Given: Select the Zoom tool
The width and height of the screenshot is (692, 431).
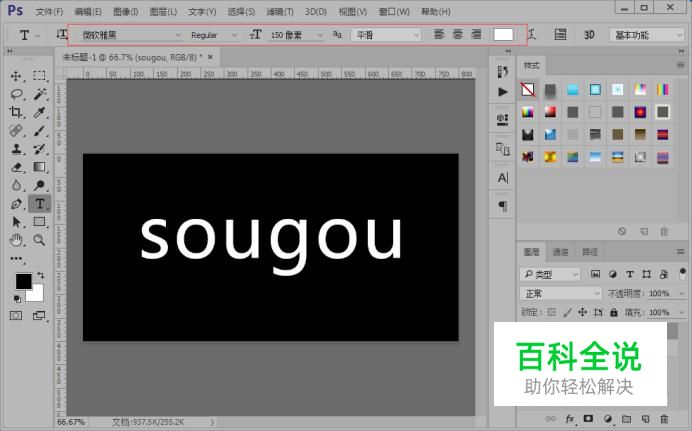Looking at the screenshot, I should (x=39, y=240).
